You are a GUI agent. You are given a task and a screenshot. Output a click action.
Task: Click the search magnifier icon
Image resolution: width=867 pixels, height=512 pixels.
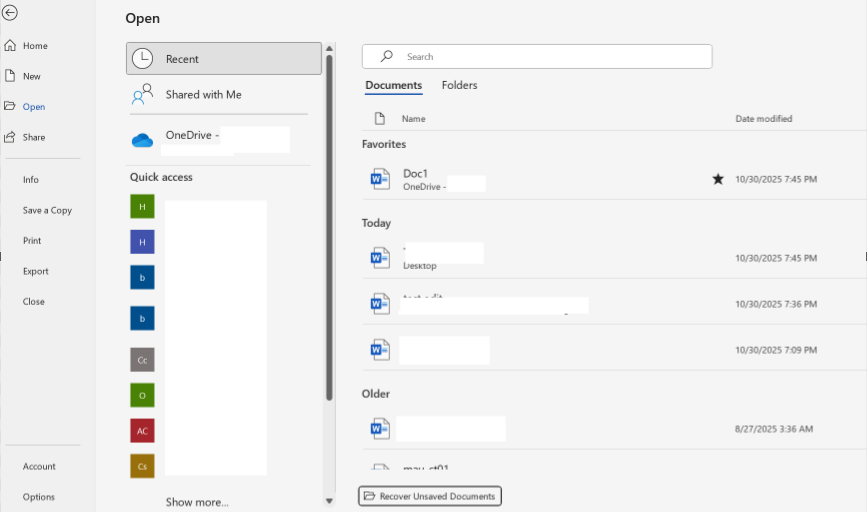[387, 56]
